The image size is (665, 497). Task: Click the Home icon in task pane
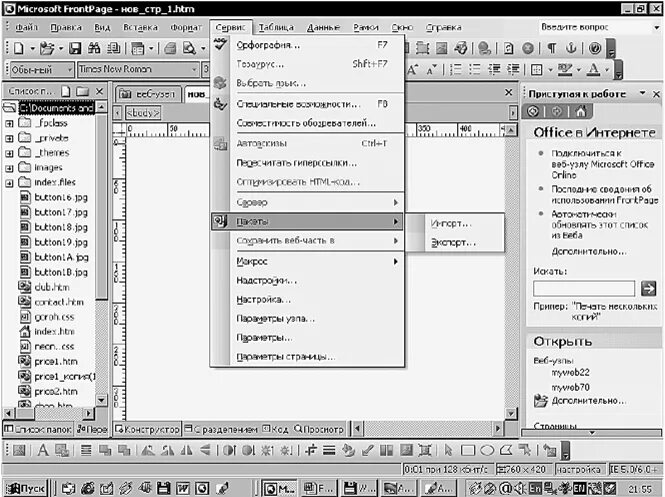click(x=581, y=112)
